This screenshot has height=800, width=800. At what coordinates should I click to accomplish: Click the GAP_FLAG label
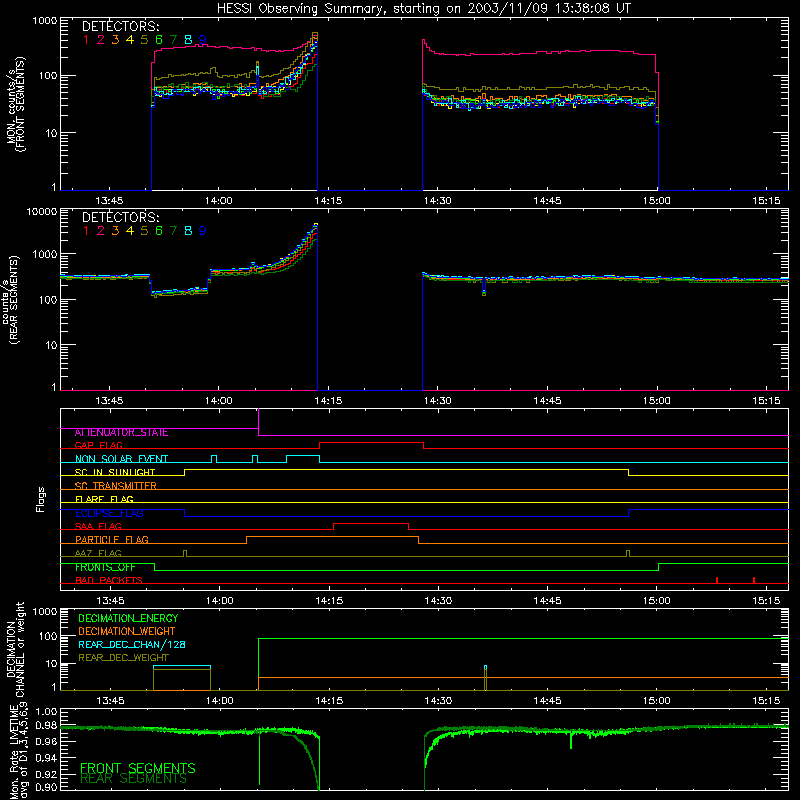[98, 445]
